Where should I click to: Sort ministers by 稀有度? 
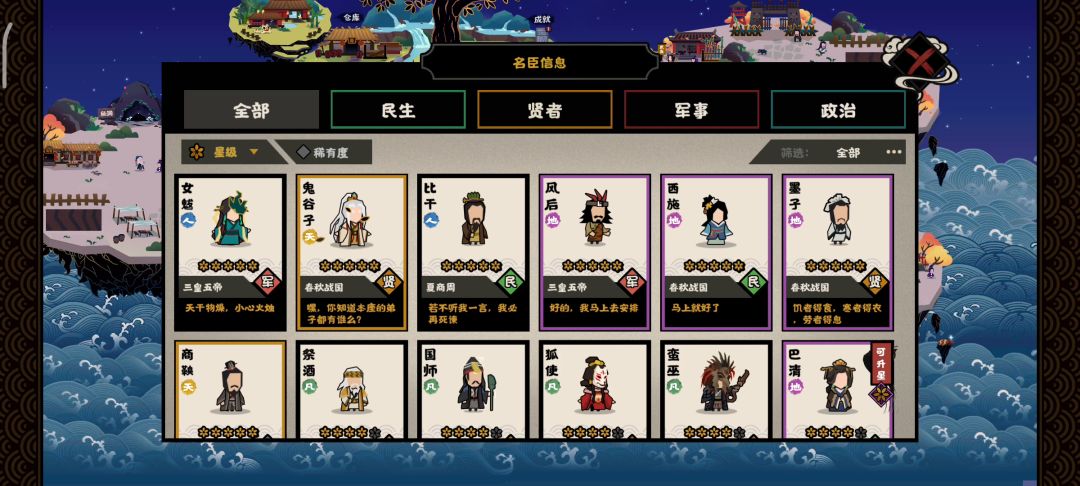(324, 152)
